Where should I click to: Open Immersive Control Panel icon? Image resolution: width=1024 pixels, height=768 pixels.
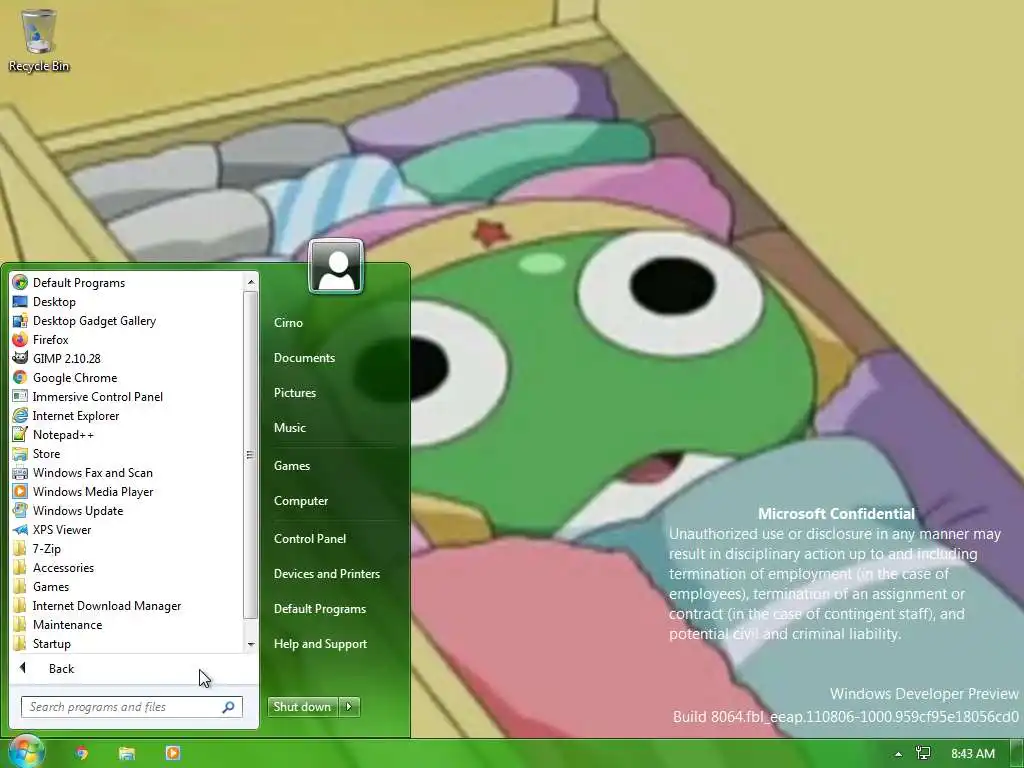20,396
